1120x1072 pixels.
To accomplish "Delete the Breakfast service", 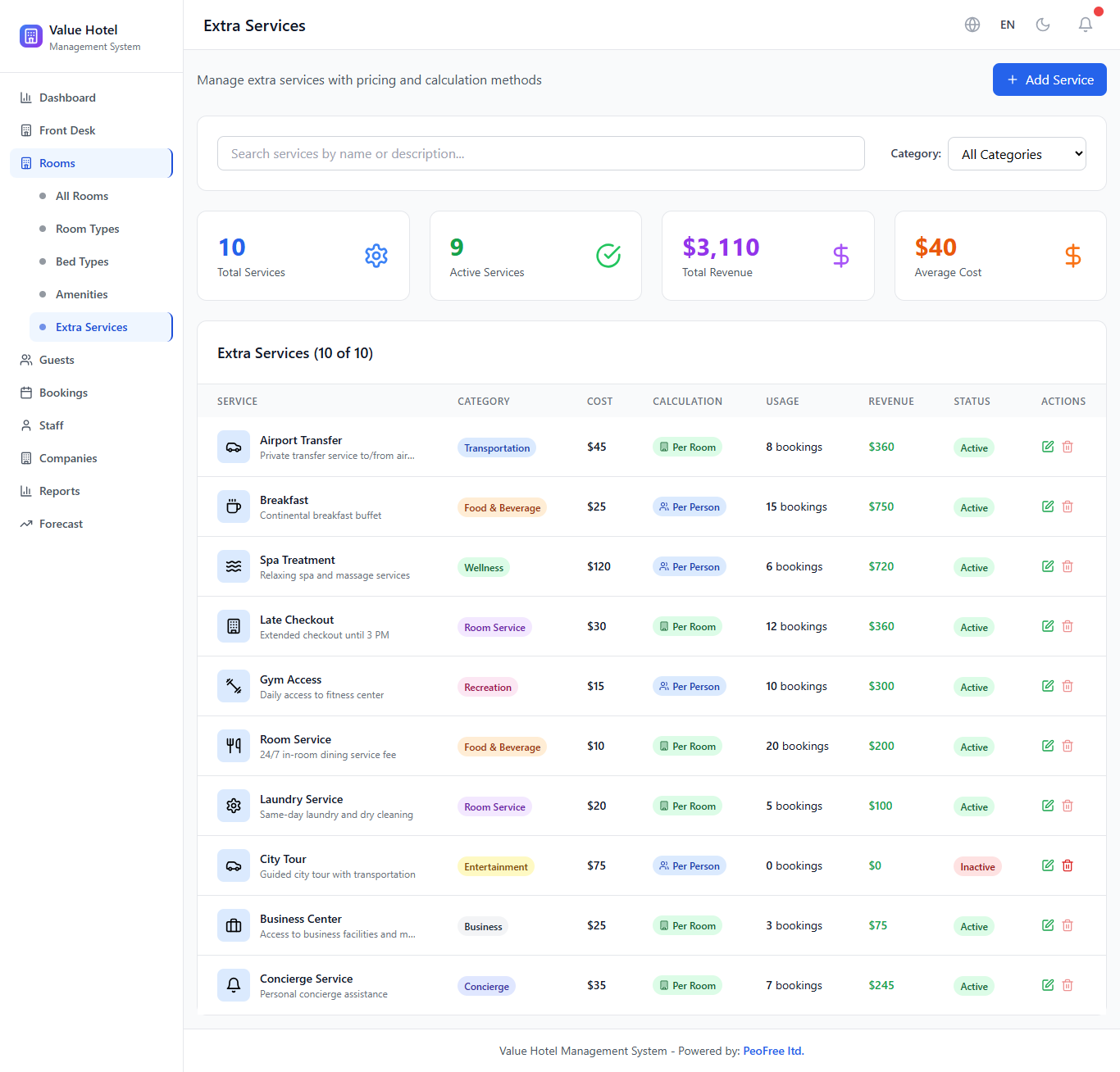I will click(1068, 506).
